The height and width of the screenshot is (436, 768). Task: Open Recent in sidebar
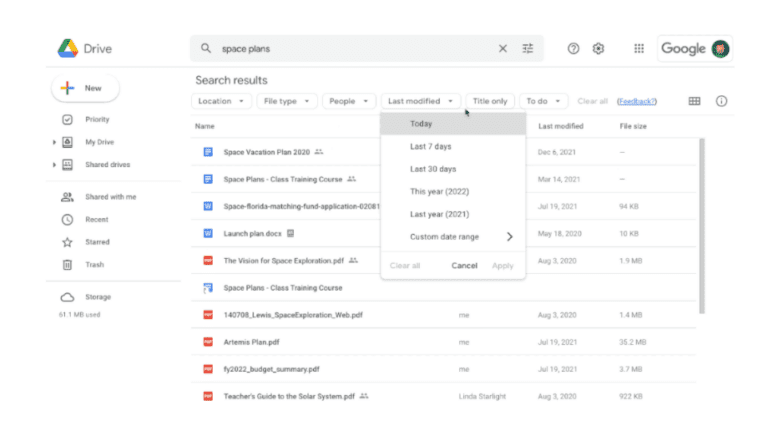click(96, 219)
